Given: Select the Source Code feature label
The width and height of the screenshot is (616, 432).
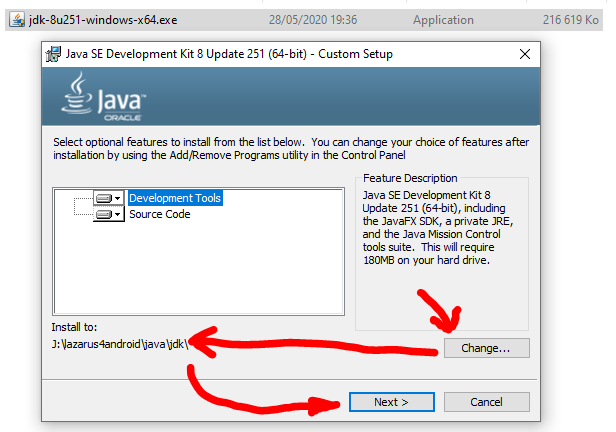Looking at the screenshot, I should pyautogui.click(x=159, y=214).
